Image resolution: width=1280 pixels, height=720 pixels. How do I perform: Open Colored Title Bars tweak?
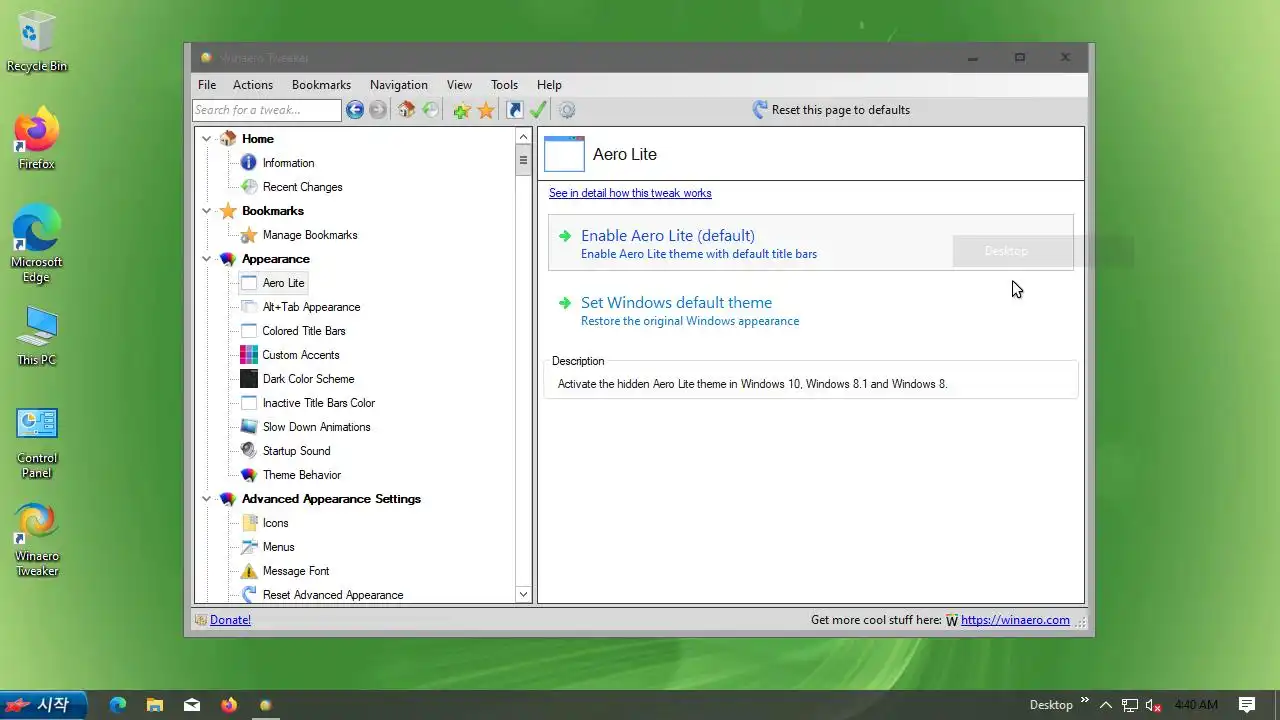coord(304,331)
